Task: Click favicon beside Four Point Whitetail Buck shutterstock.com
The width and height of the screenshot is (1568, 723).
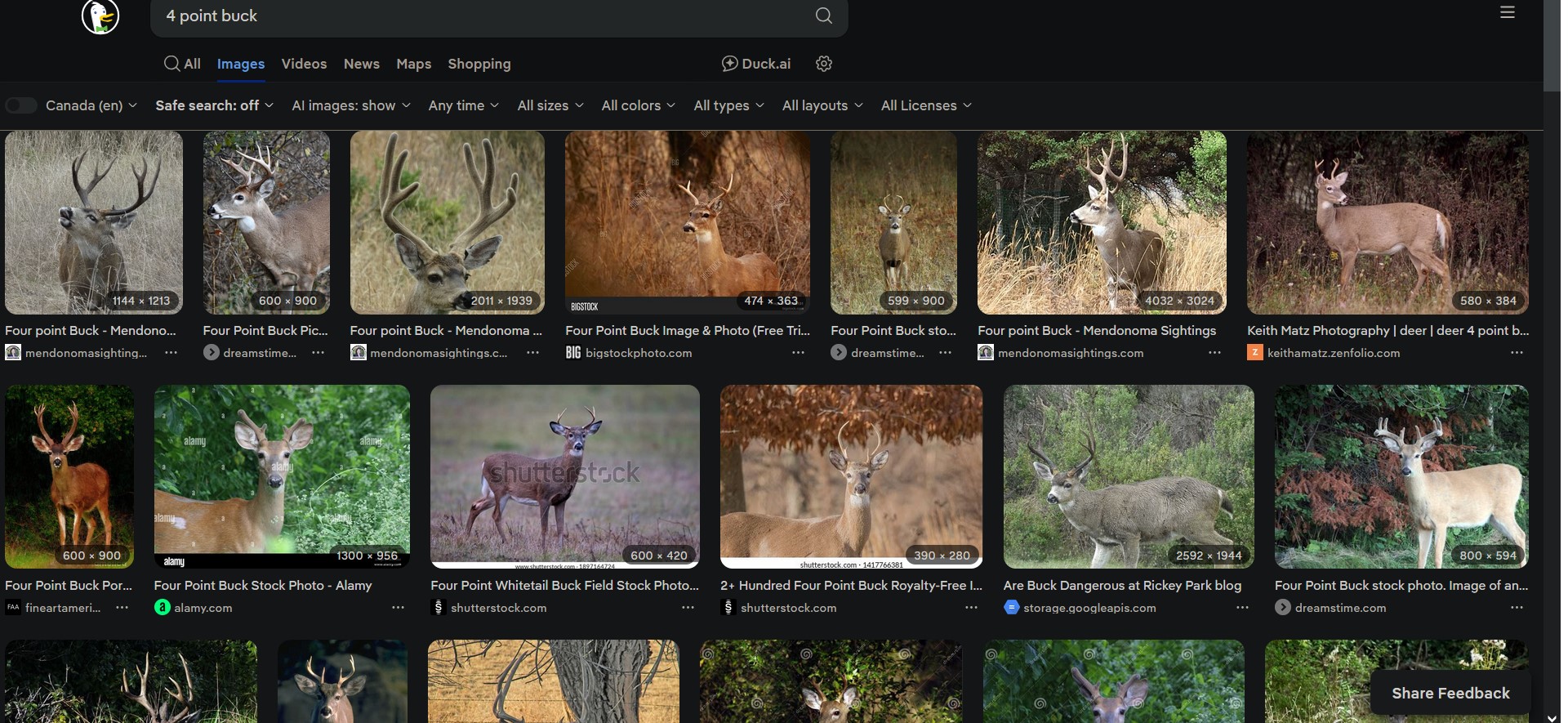Action: pos(439,608)
